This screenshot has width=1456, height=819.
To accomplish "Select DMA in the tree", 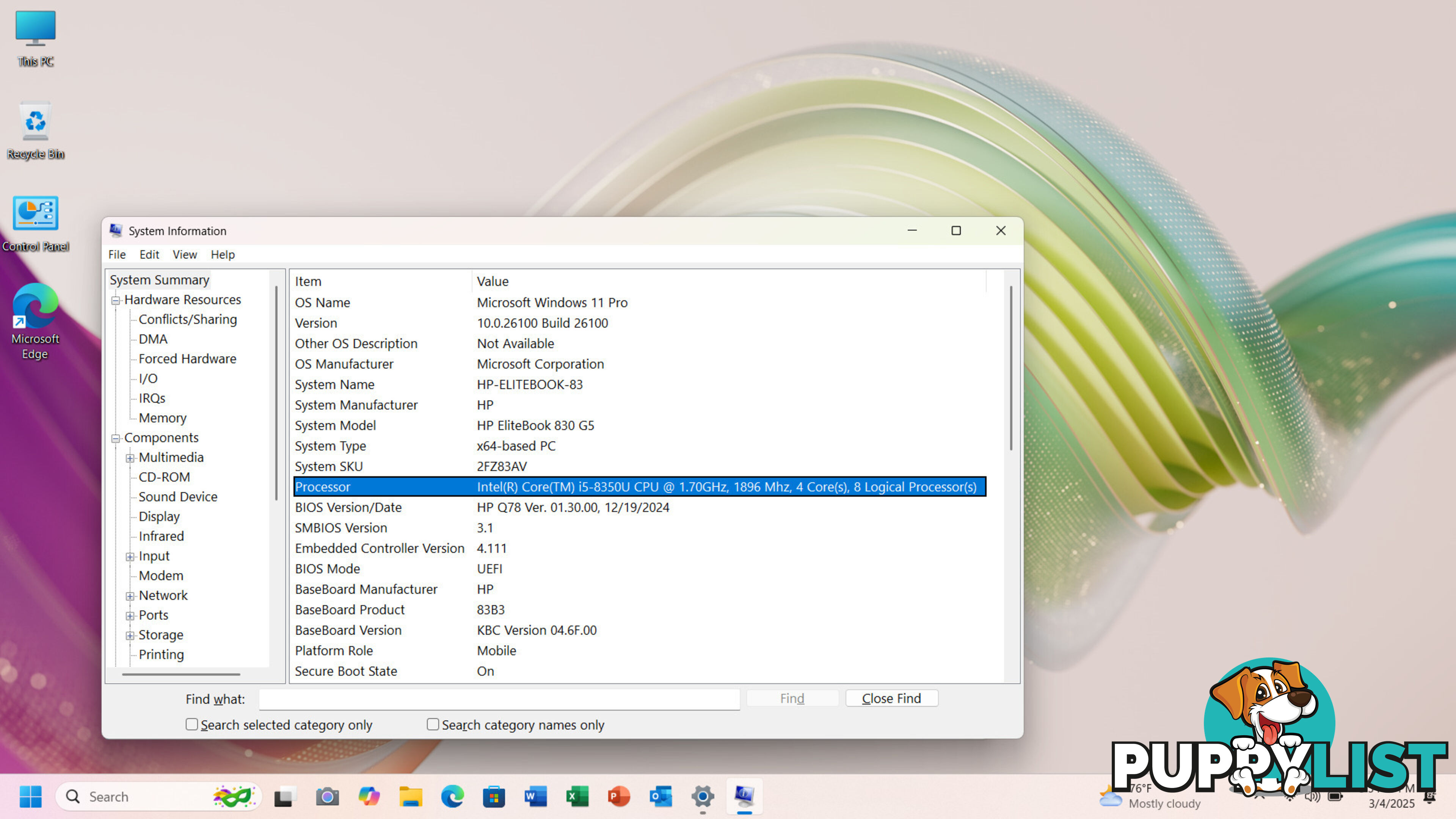I will tap(153, 339).
